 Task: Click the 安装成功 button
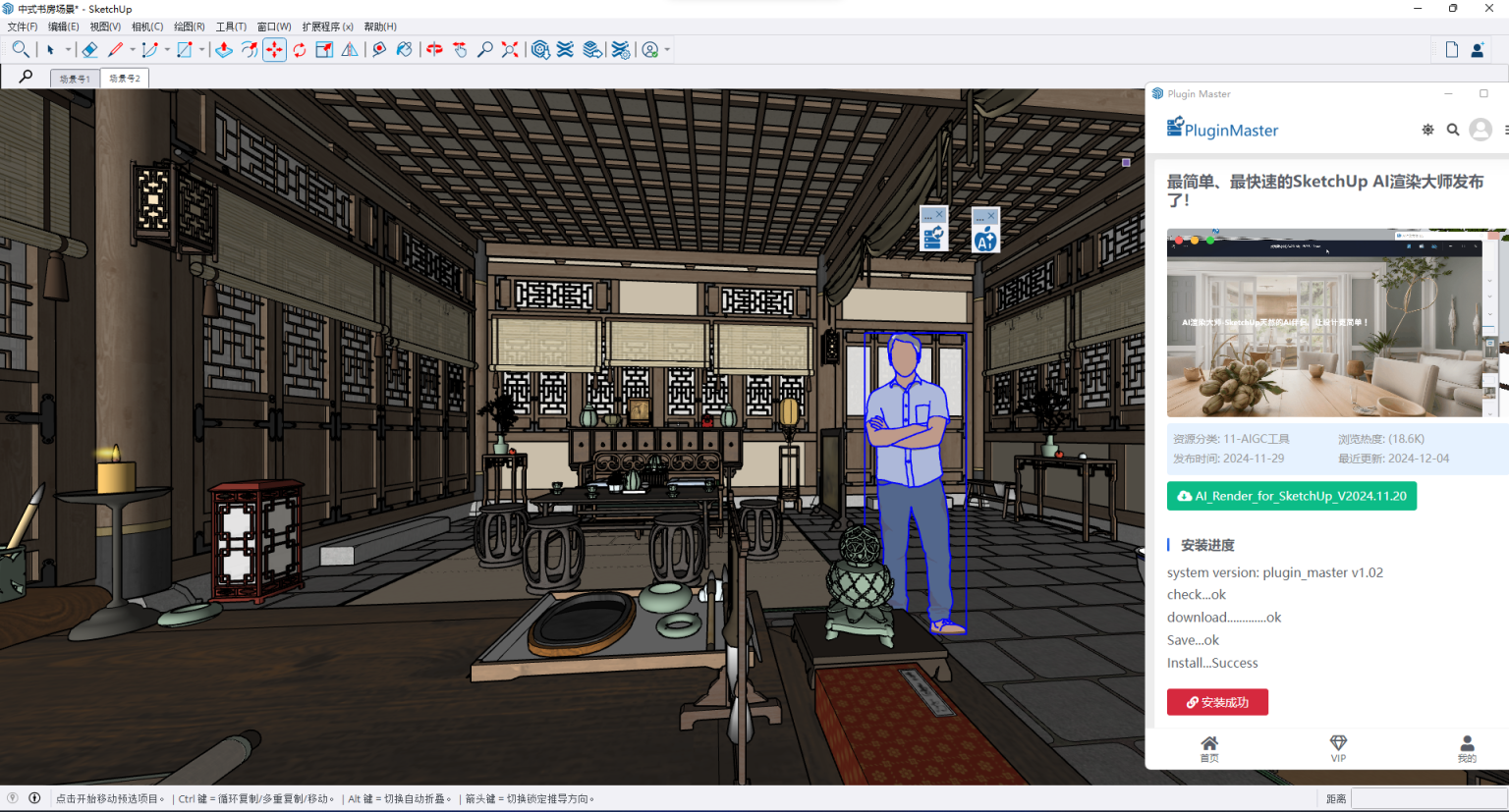1217,702
